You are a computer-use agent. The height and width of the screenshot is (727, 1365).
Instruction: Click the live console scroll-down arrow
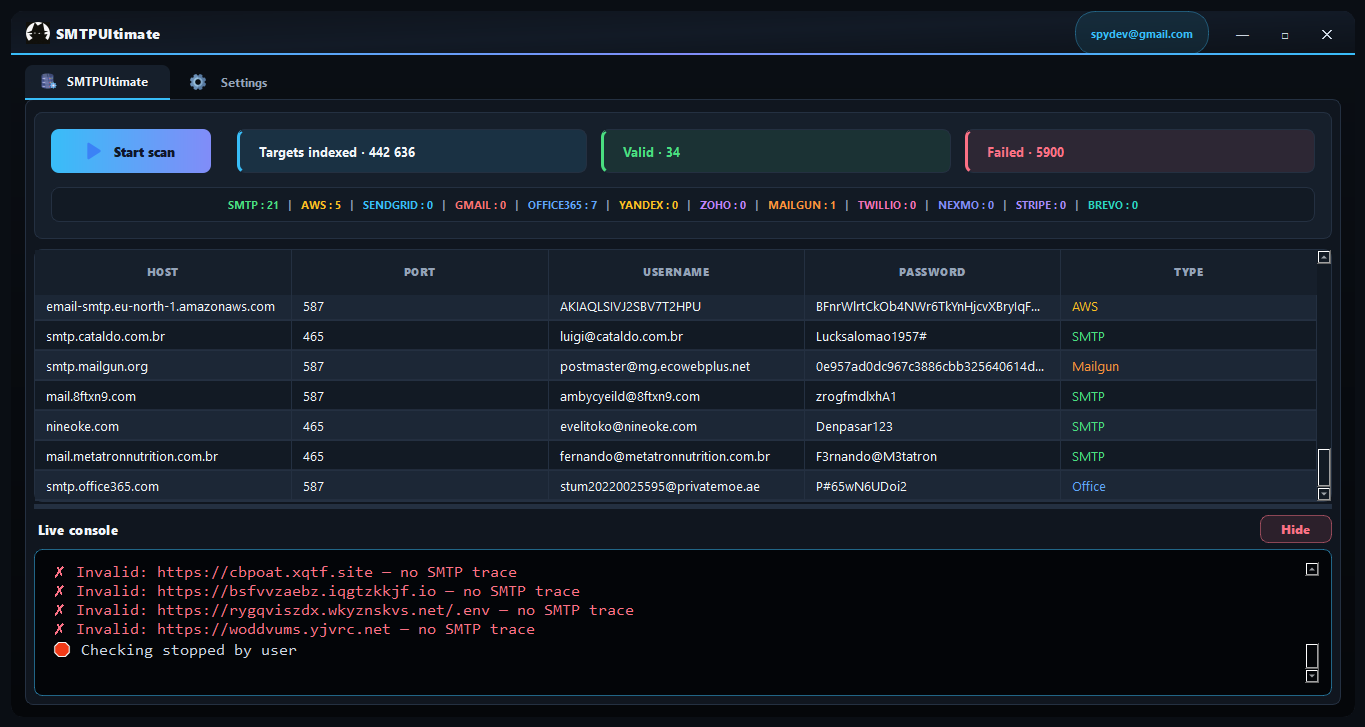[x=1312, y=677]
